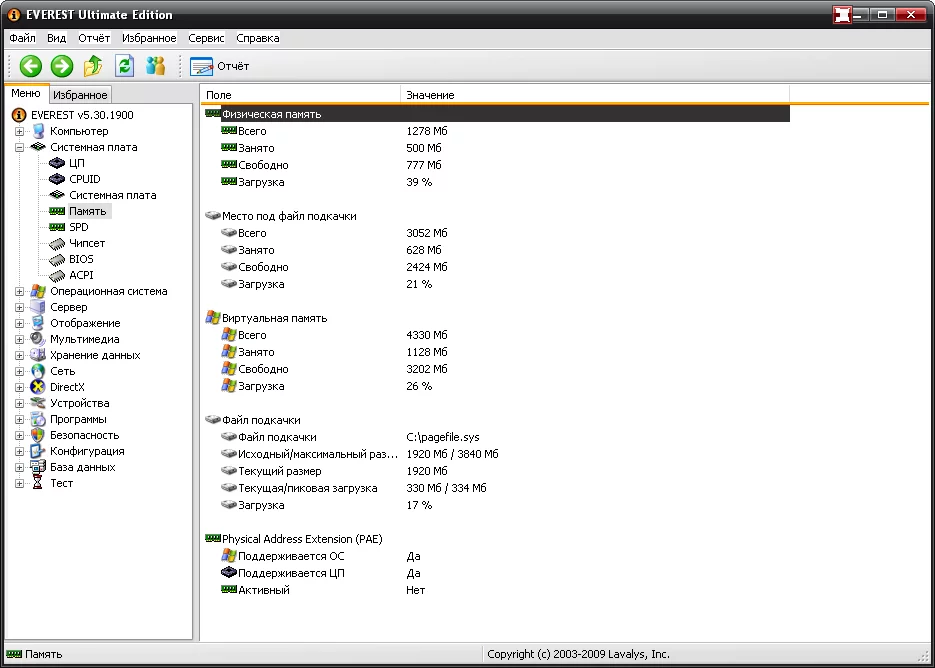Click the Программы node icon

coord(38,419)
